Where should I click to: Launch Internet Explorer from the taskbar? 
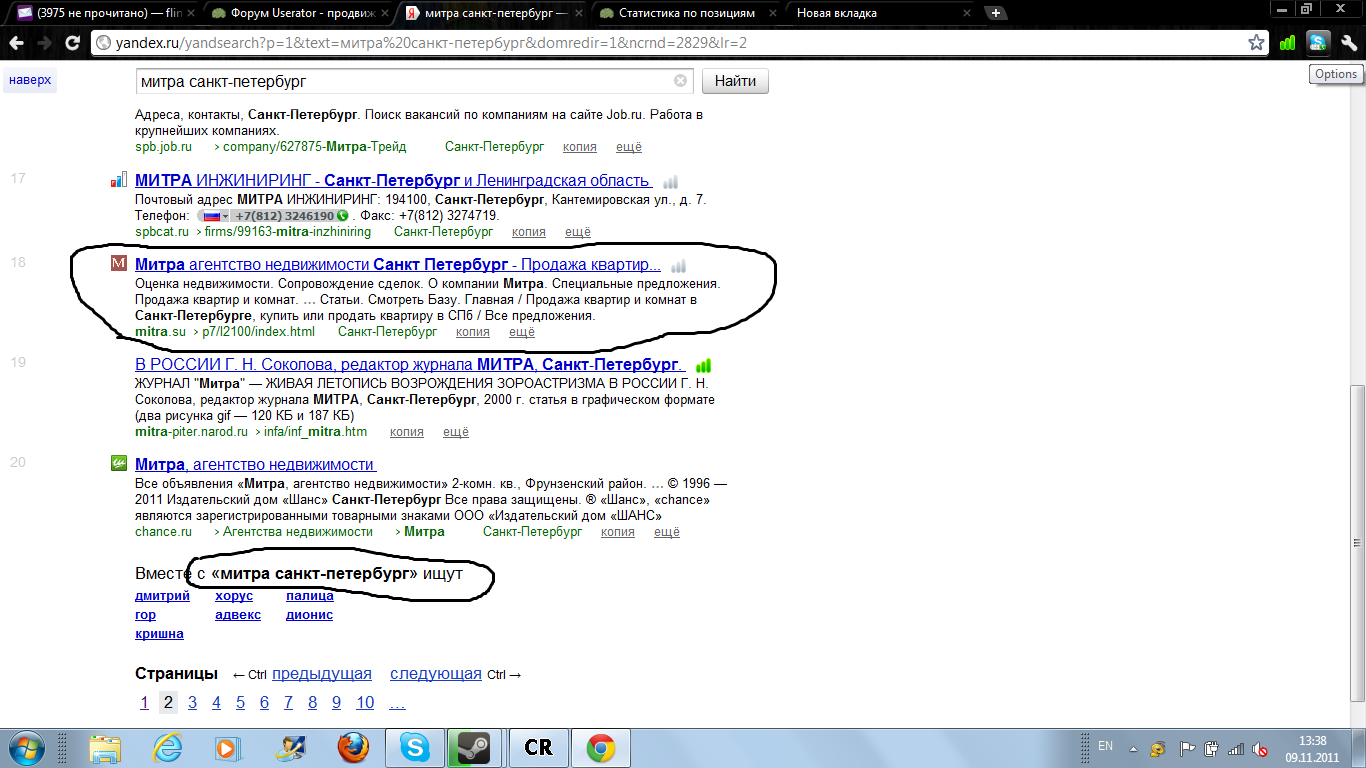coord(167,747)
